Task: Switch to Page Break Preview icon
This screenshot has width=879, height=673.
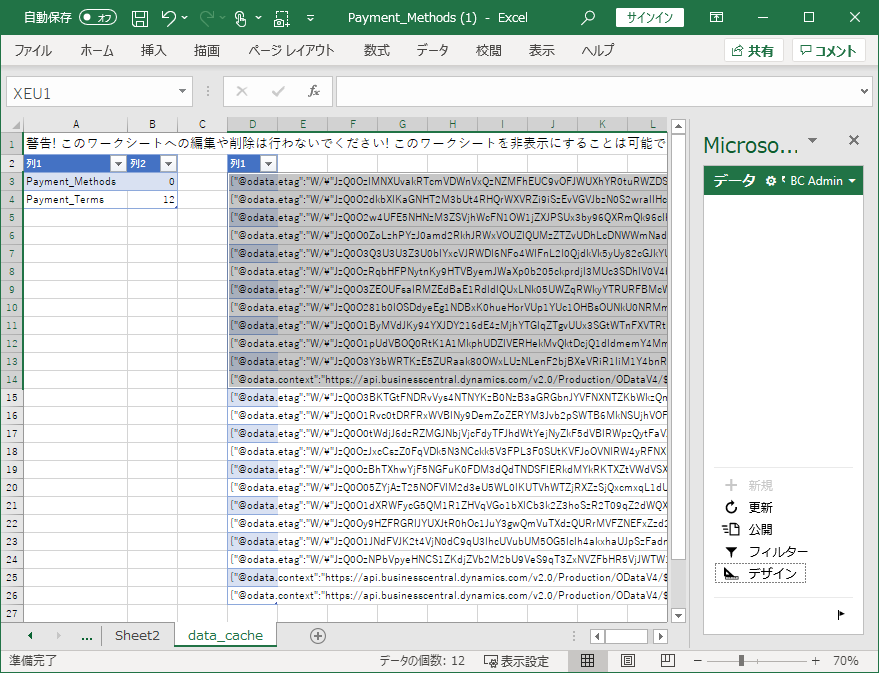Action: [x=668, y=661]
